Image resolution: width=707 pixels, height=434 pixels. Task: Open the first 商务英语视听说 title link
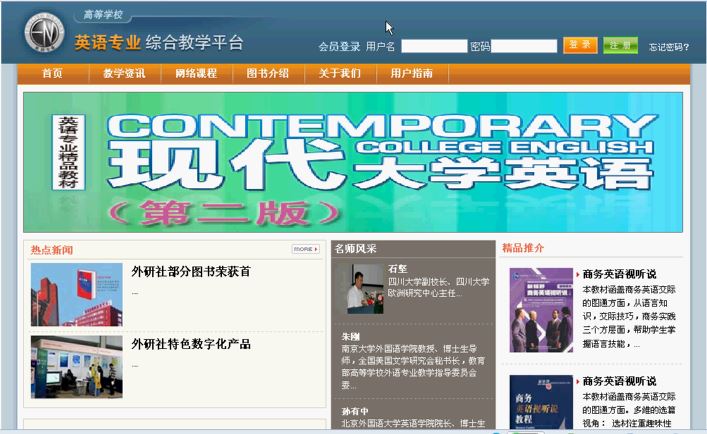tap(620, 274)
